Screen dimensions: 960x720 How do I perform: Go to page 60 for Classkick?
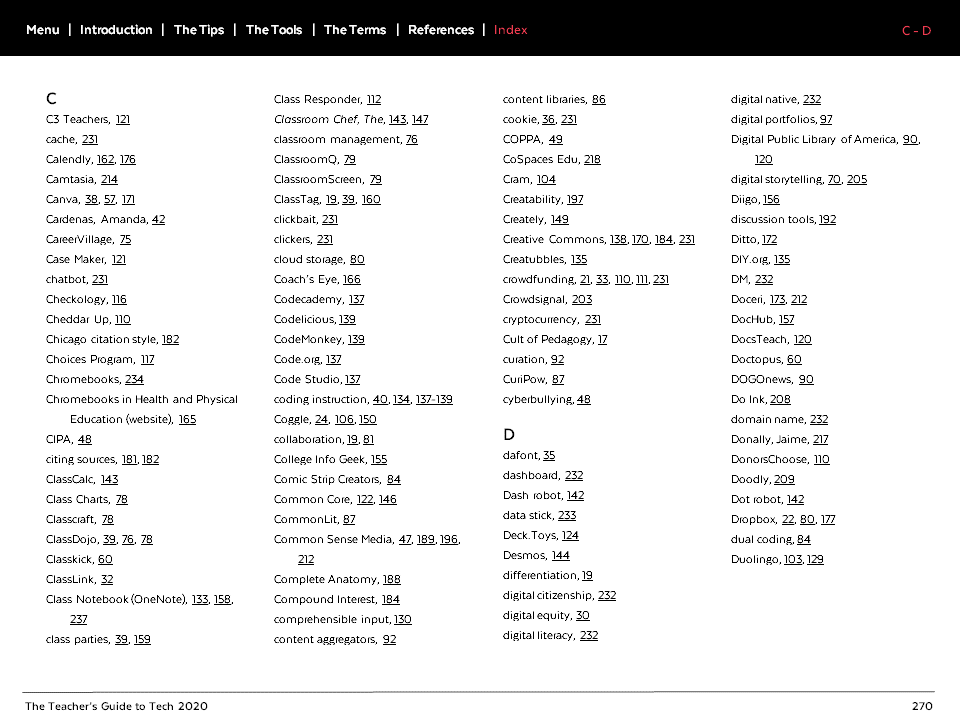pyautogui.click(x=105, y=559)
